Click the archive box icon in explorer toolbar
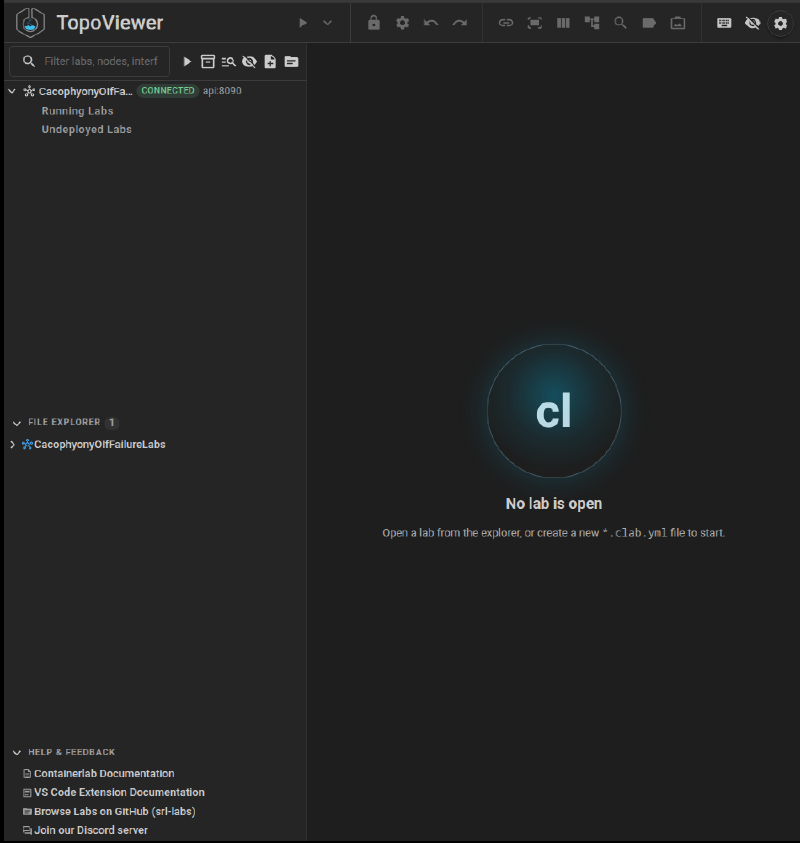This screenshot has height=843, width=800. [x=208, y=62]
